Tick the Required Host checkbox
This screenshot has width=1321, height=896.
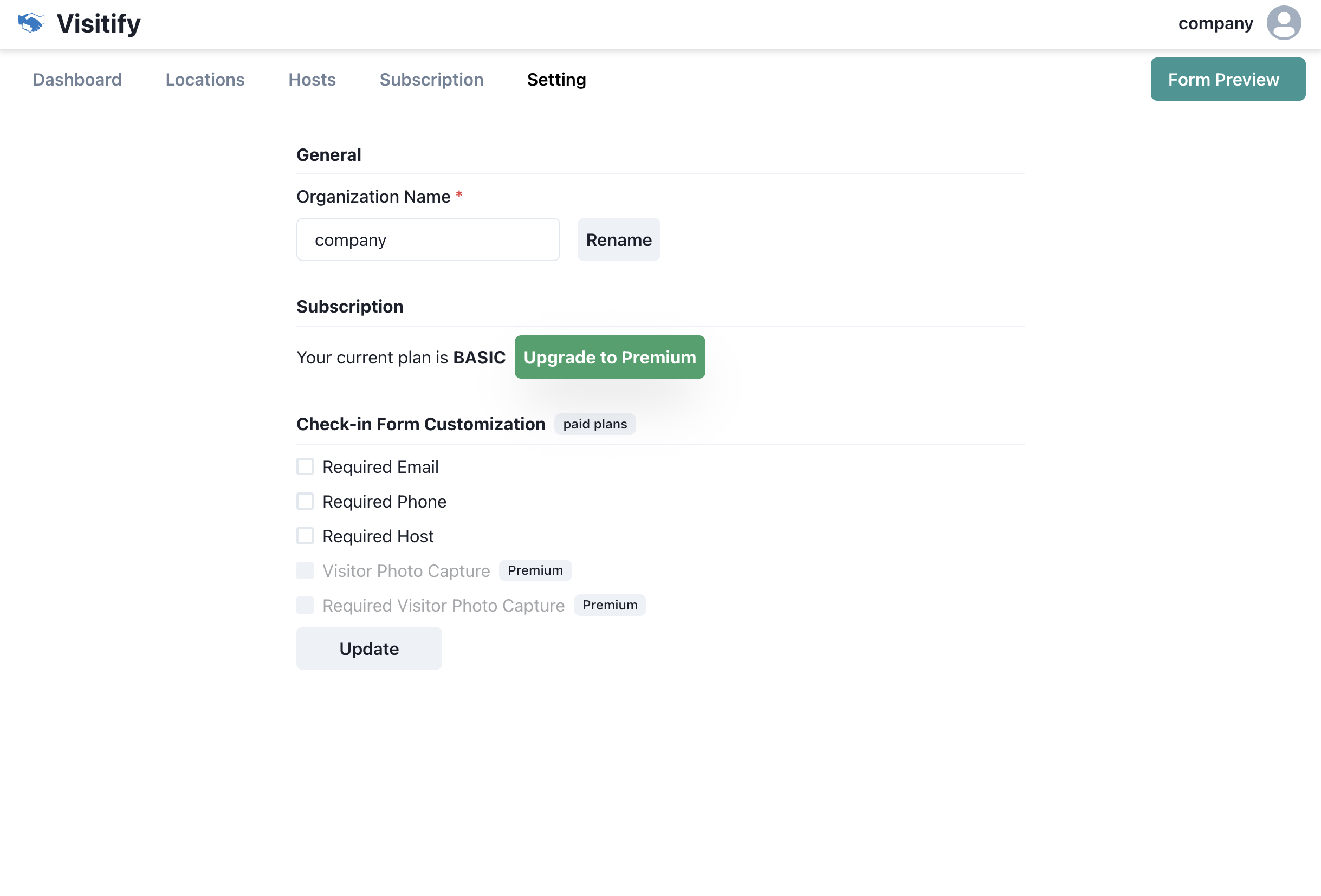[305, 536]
